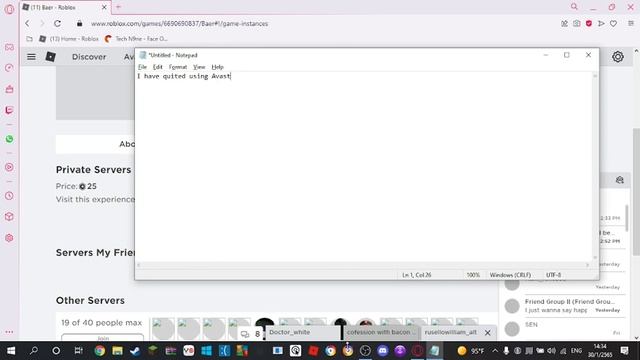Open History clock icon in browser sidebar
This screenshot has width=640, height=360.
point(9,196)
